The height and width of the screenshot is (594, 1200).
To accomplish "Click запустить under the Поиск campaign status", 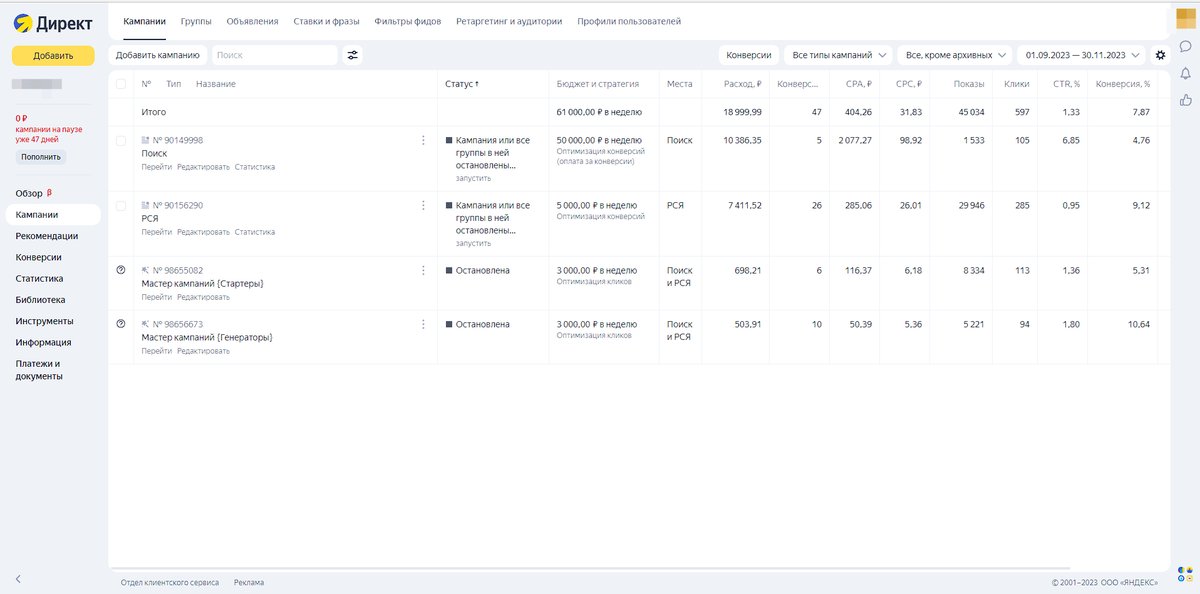I will [x=474, y=178].
